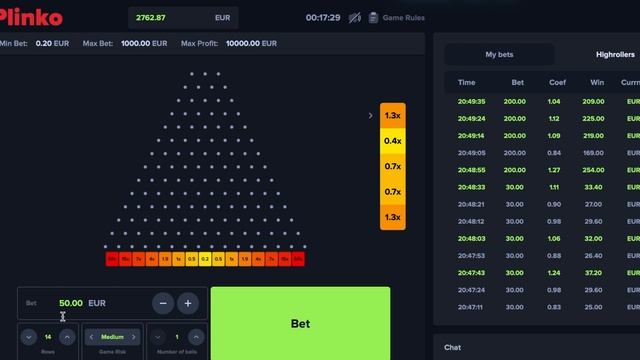Click the 254.00 win amount
The image size is (640, 360).
coord(593,170)
